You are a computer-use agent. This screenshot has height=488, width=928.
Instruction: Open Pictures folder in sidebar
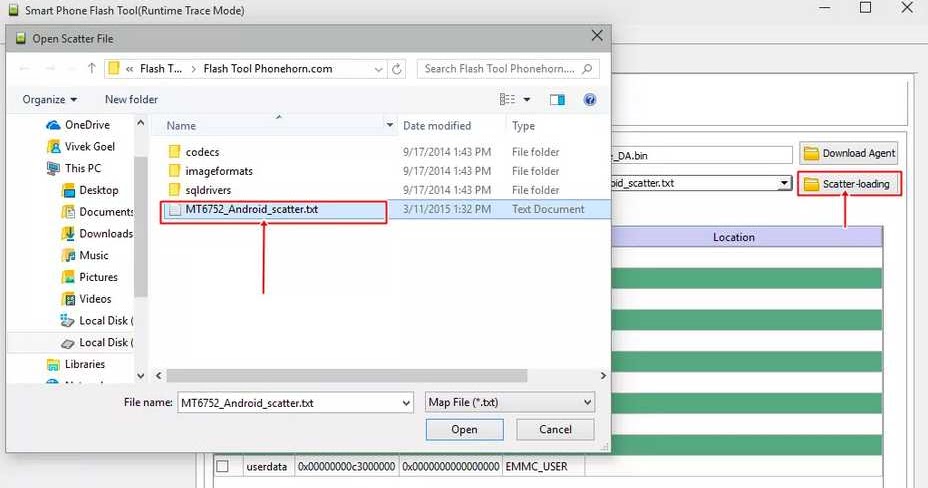98,277
